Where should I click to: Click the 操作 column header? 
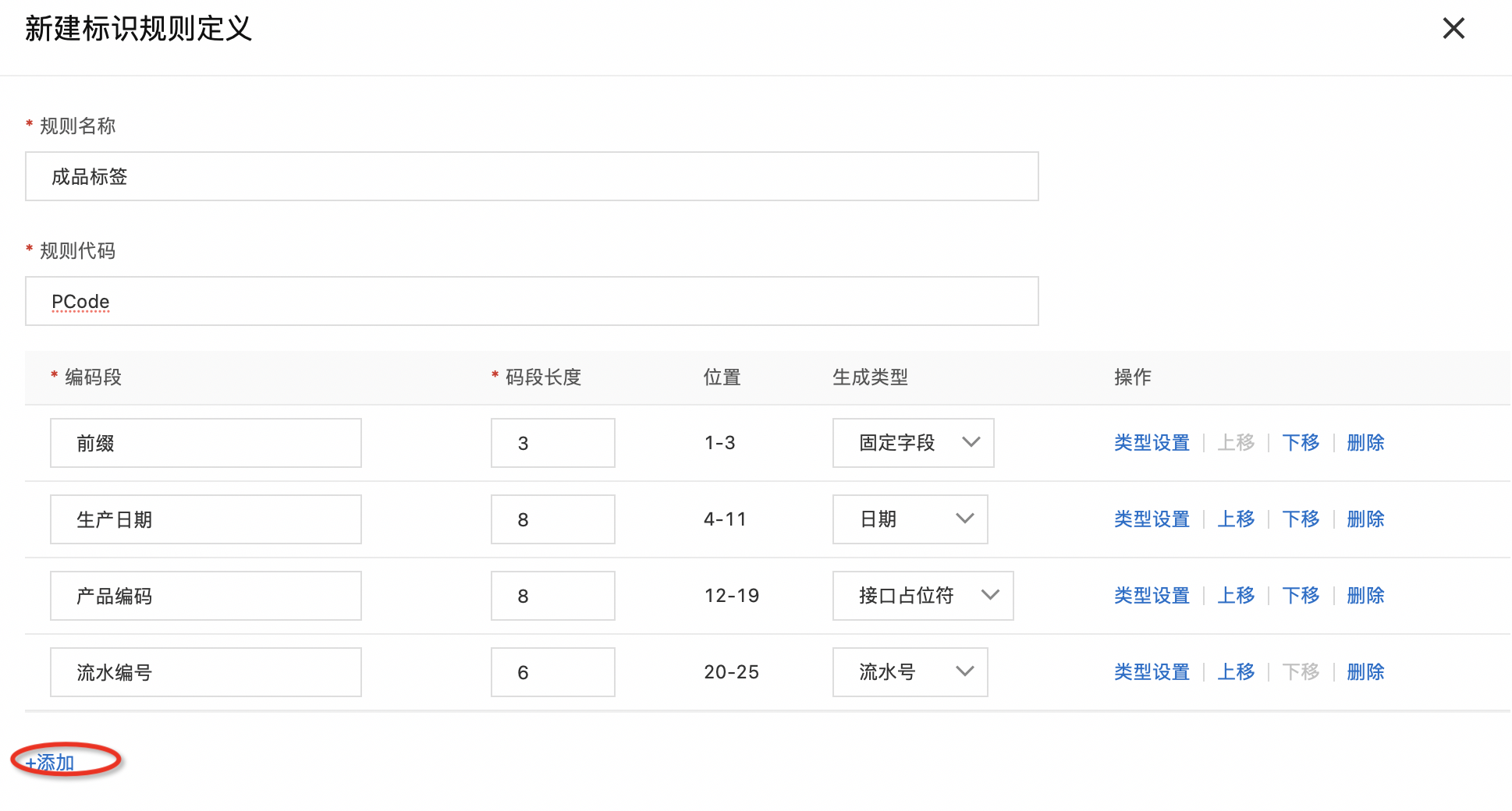pyautogui.click(x=1133, y=377)
